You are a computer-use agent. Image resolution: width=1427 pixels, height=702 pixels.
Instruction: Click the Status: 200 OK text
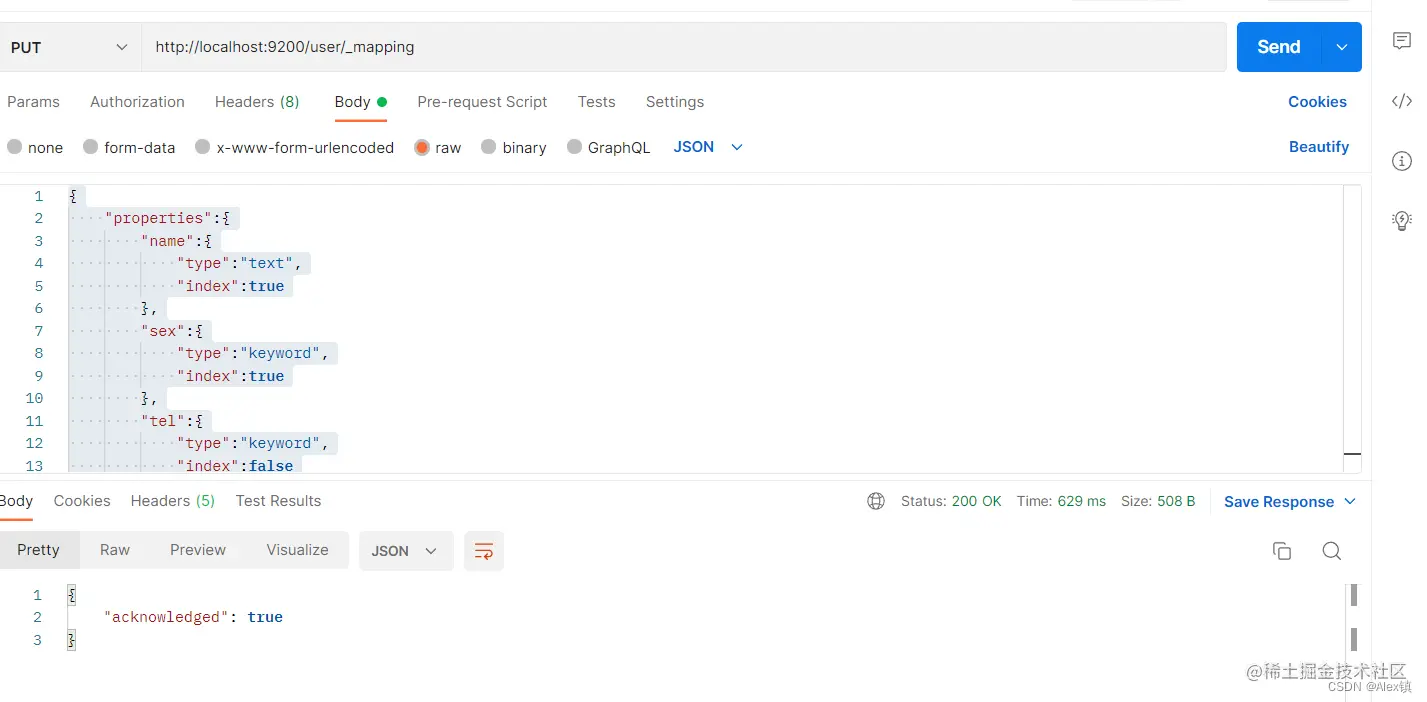tap(951, 501)
